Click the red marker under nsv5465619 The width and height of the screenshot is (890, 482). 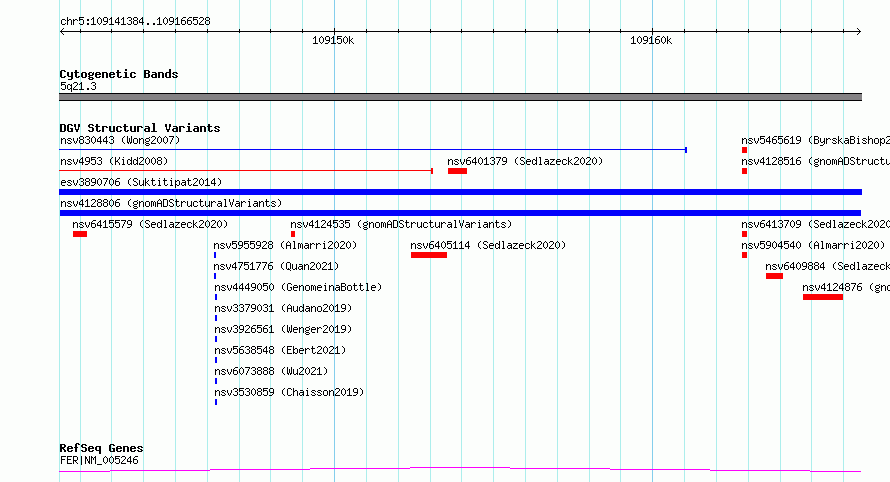(x=744, y=150)
